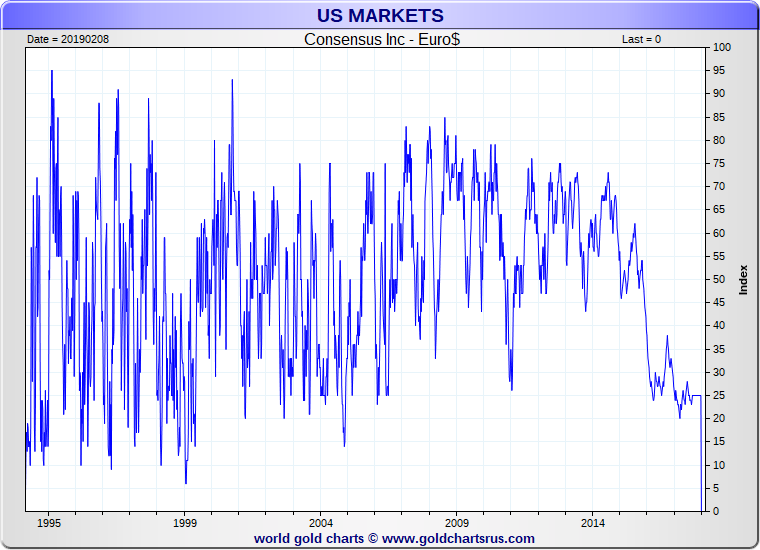Image resolution: width=760 pixels, height=550 pixels.
Task: Click the 0 value on the y-axis
Action: tap(716, 511)
